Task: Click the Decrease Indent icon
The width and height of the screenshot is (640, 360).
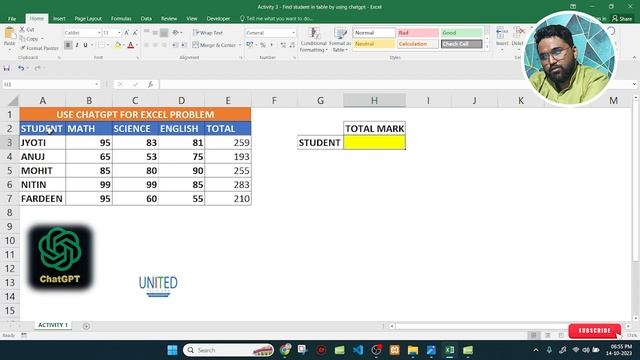Action: pyautogui.click(x=175, y=45)
